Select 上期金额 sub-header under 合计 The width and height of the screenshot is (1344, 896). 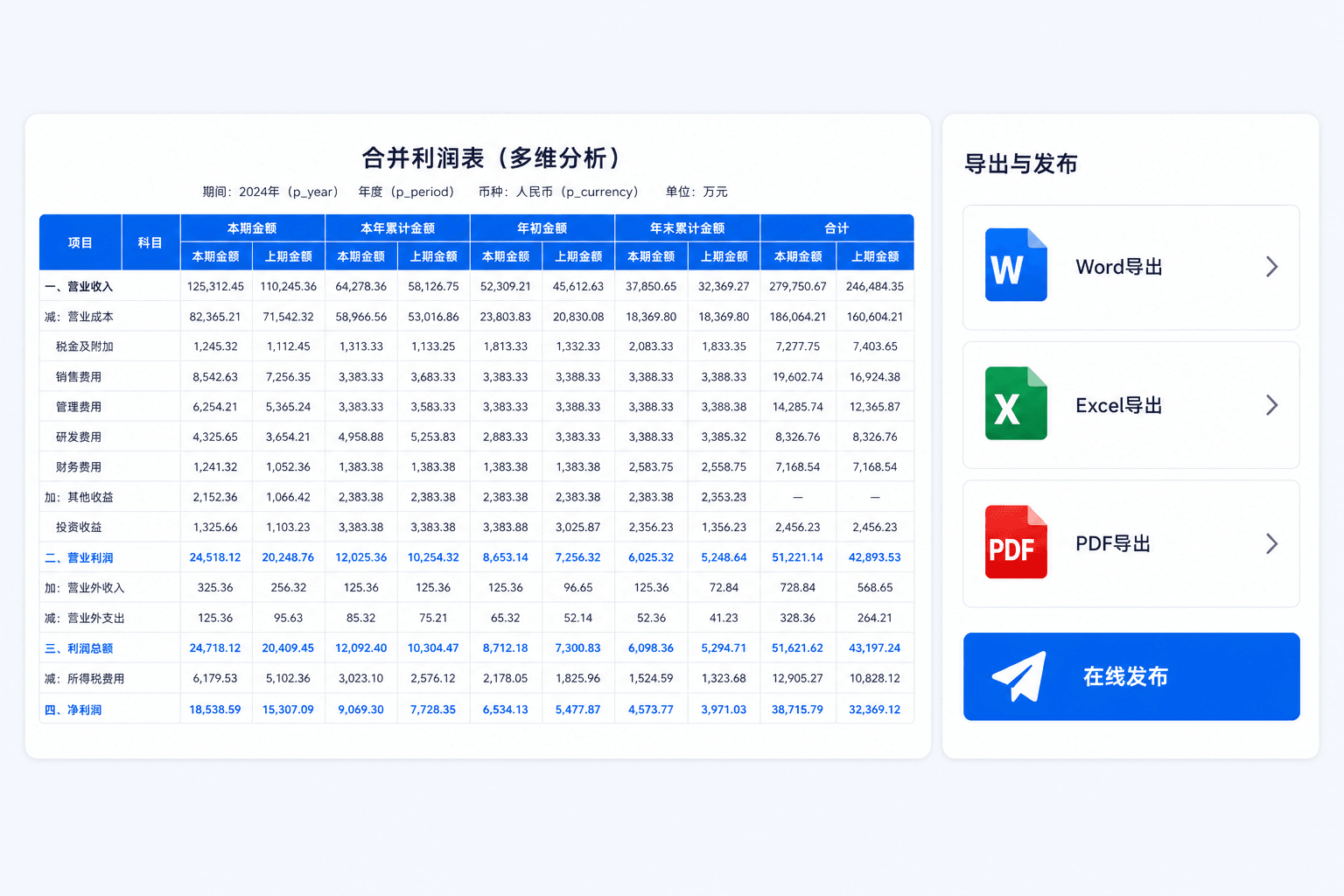coord(875,256)
